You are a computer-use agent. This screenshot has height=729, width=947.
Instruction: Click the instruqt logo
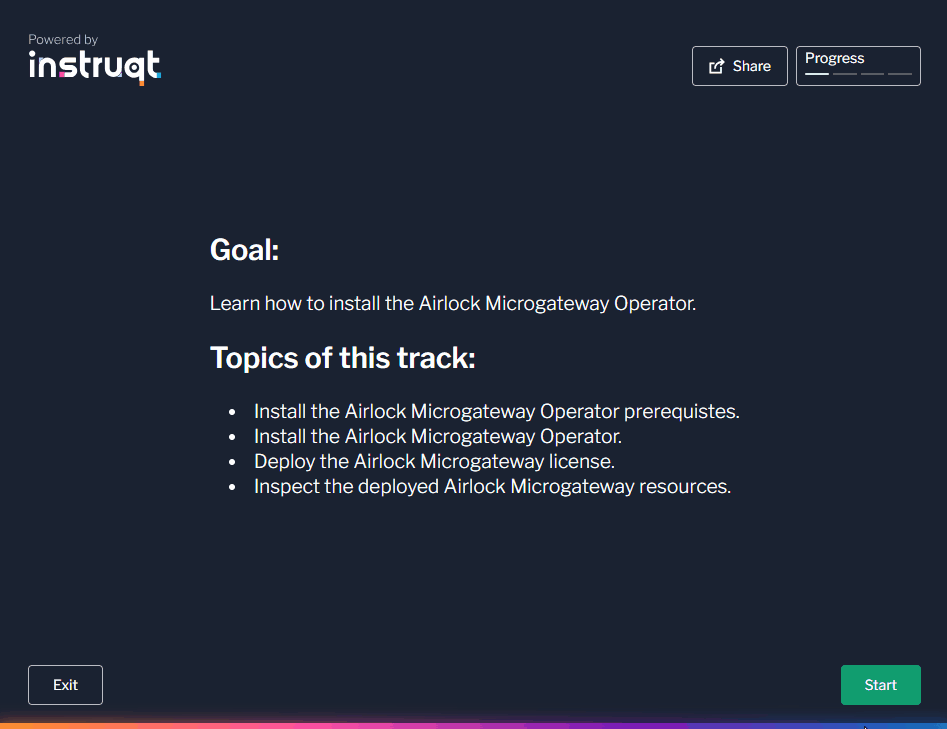94,67
